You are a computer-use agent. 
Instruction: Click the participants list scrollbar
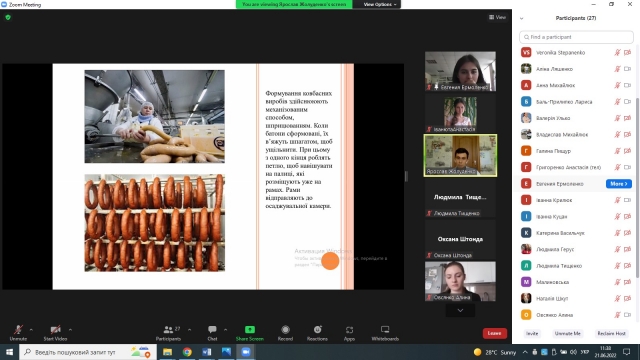click(637, 188)
